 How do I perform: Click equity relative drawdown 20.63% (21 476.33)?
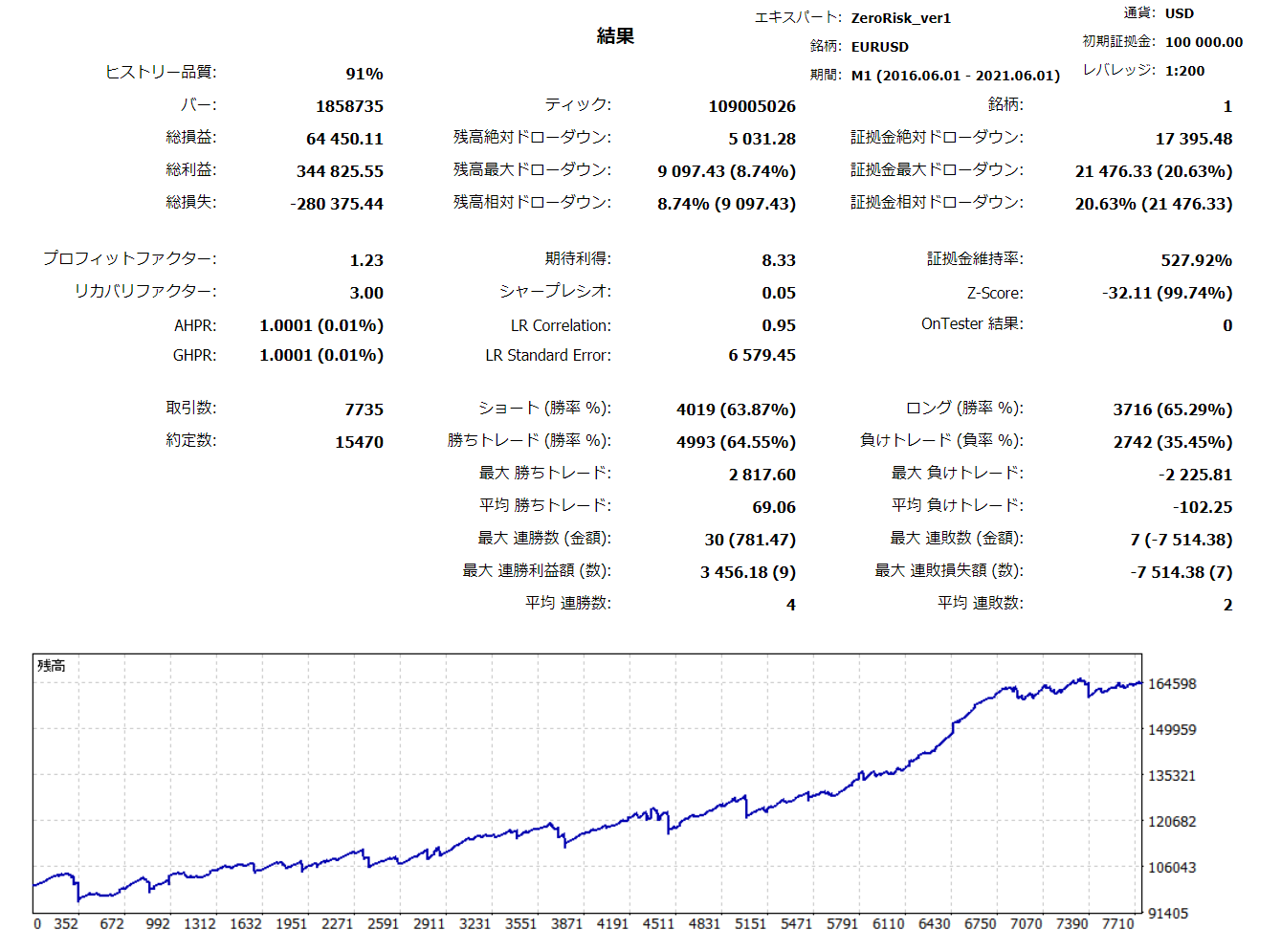pyautogui.click(x=1154, y=204)
